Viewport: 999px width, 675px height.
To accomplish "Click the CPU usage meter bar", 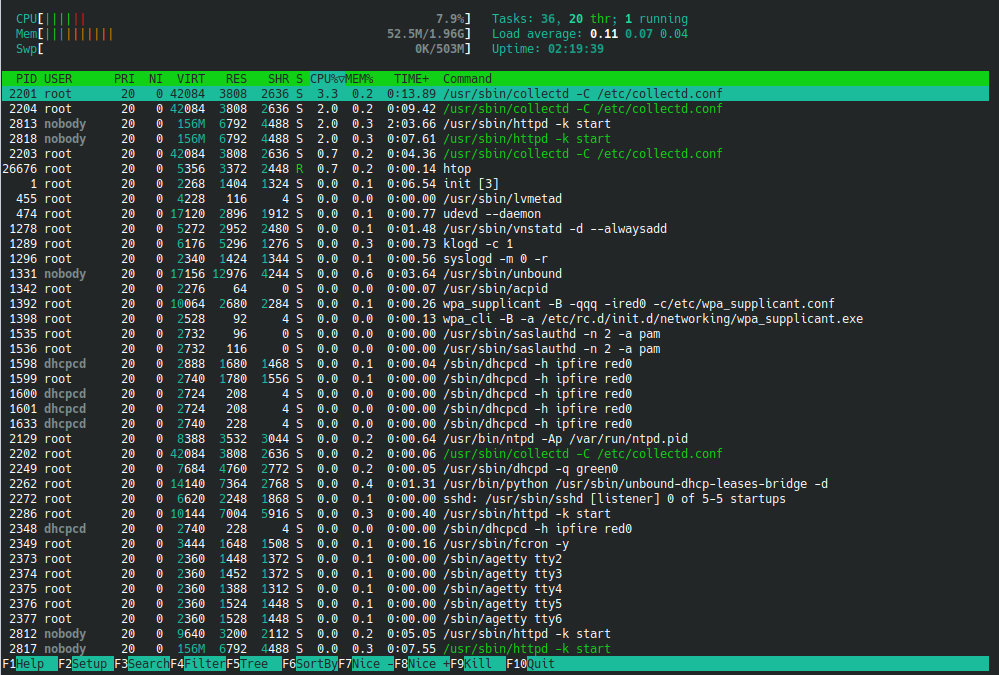I will coord(243,18).
